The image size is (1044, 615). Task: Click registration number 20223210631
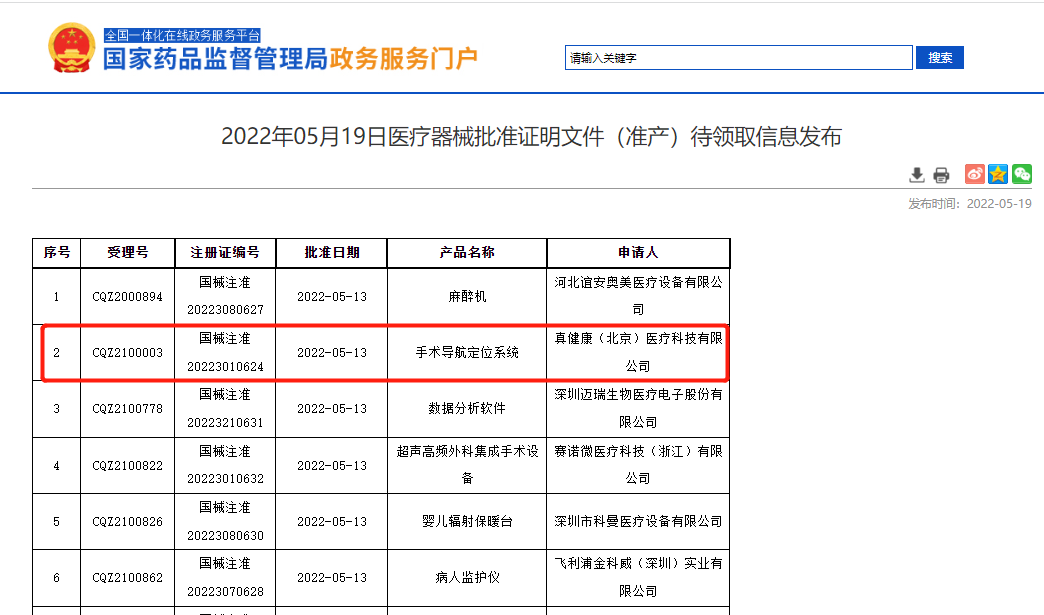(225, 423)
